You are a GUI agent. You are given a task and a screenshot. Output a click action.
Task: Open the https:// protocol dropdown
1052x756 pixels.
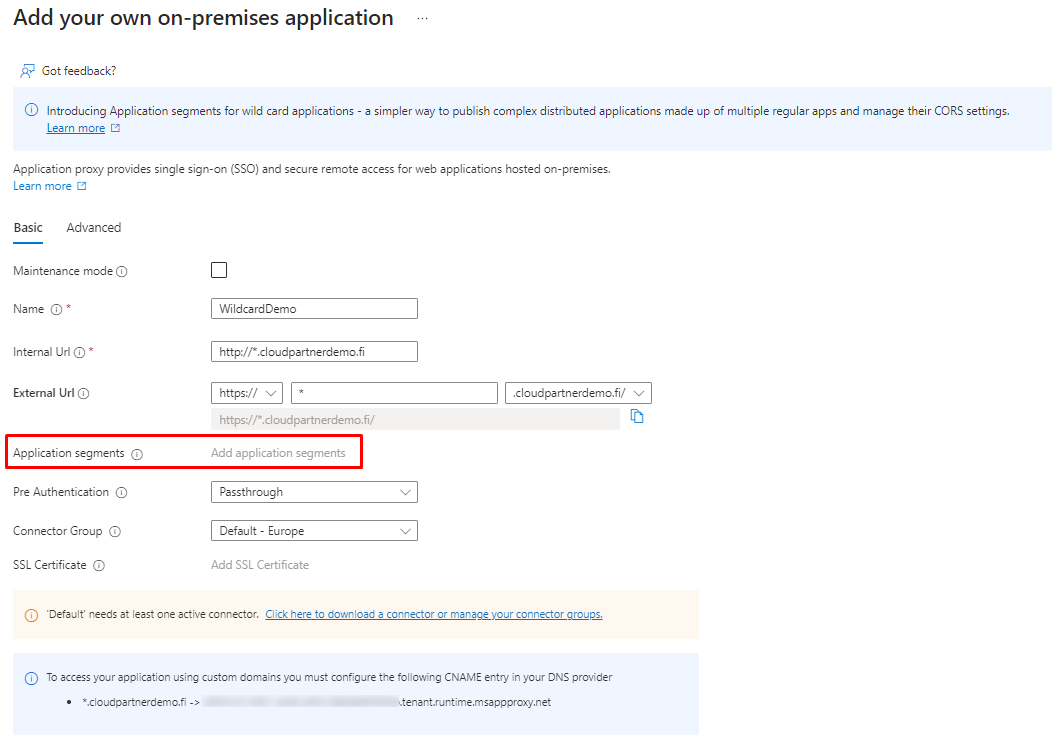[x=247, y=393]
